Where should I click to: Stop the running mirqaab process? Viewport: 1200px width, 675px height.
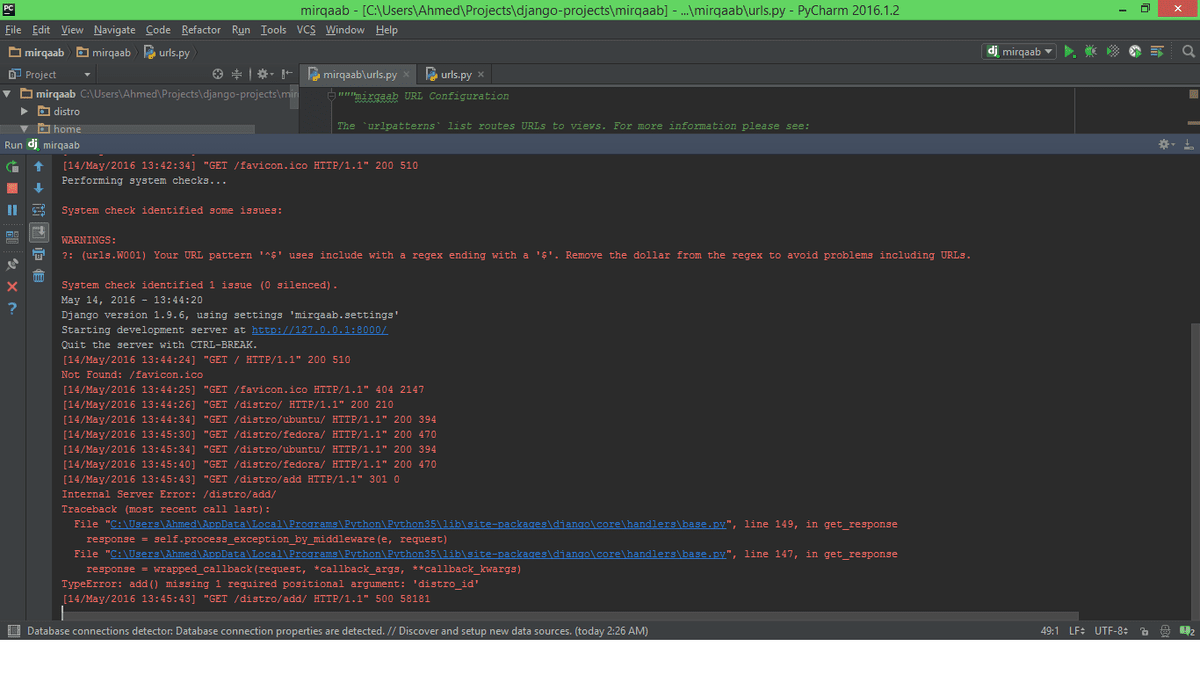click(x=12, y=188)
